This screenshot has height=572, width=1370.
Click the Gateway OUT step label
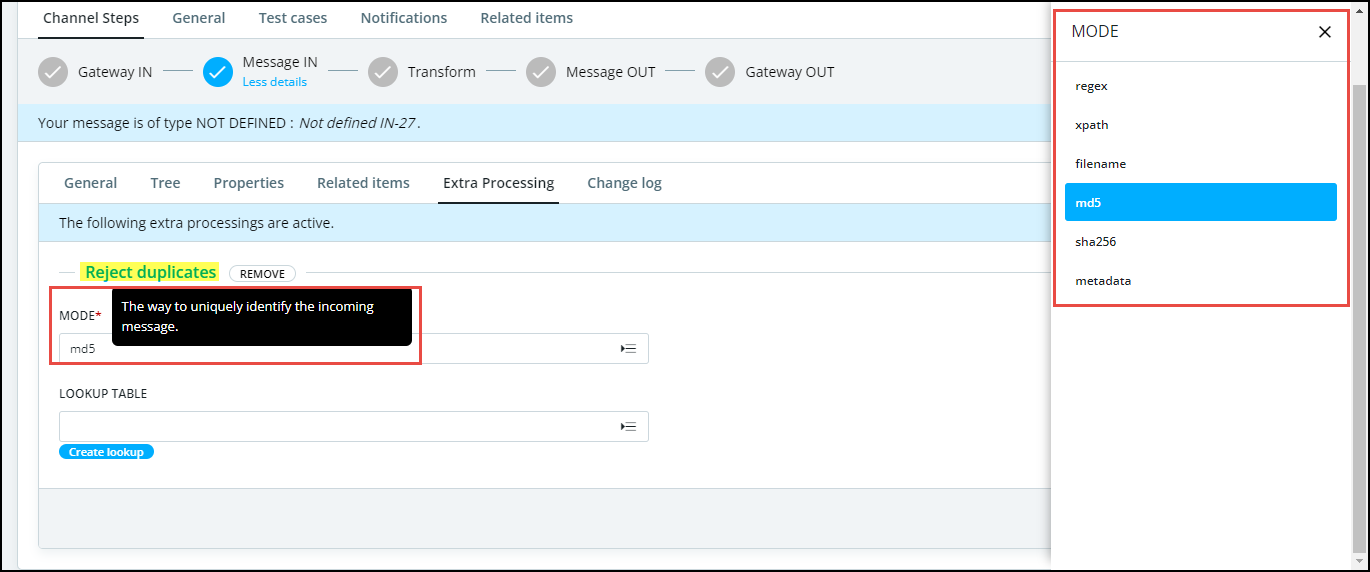coord(790,72)
